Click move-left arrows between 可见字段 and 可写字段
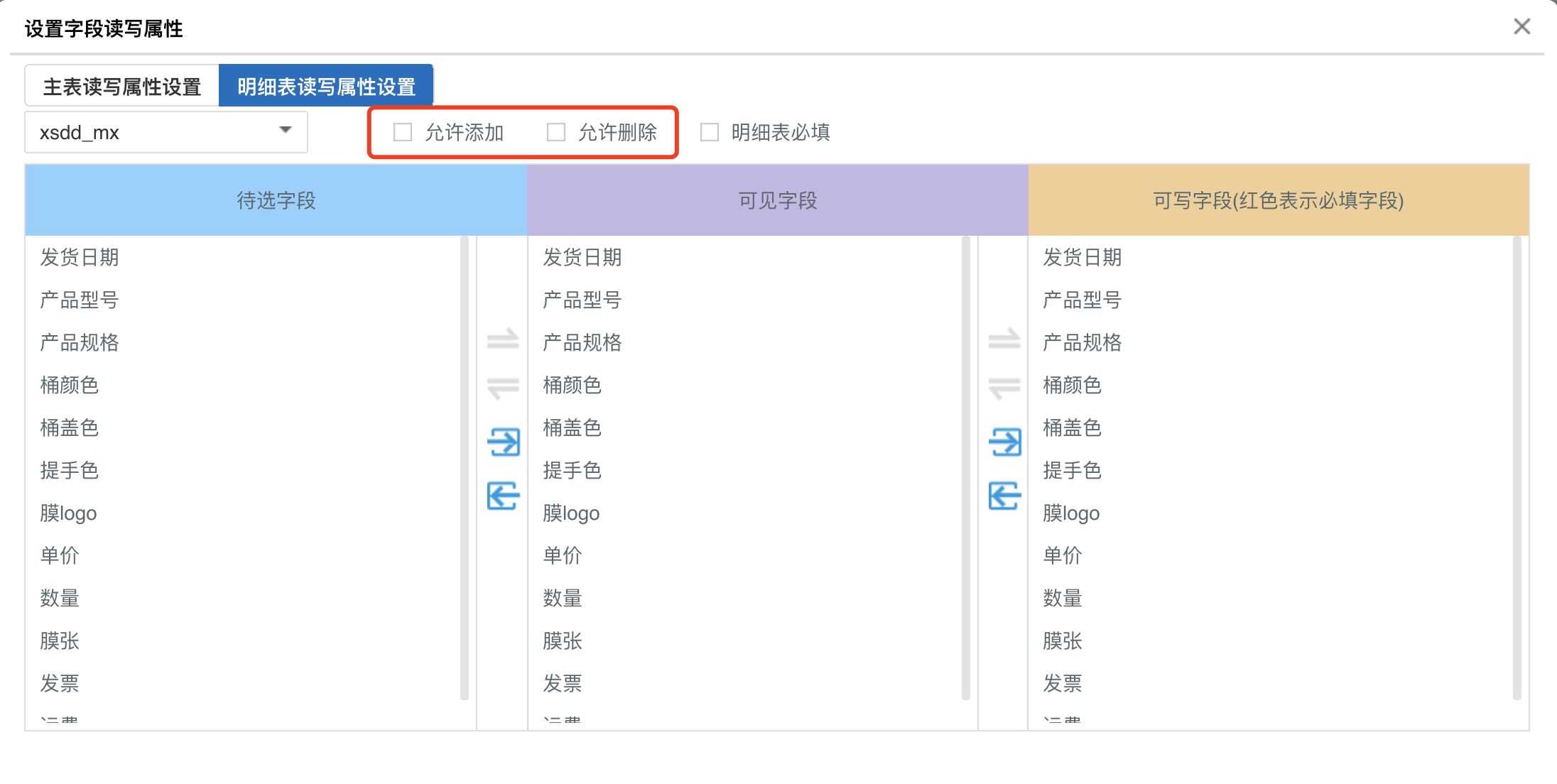 [1004, 388]
